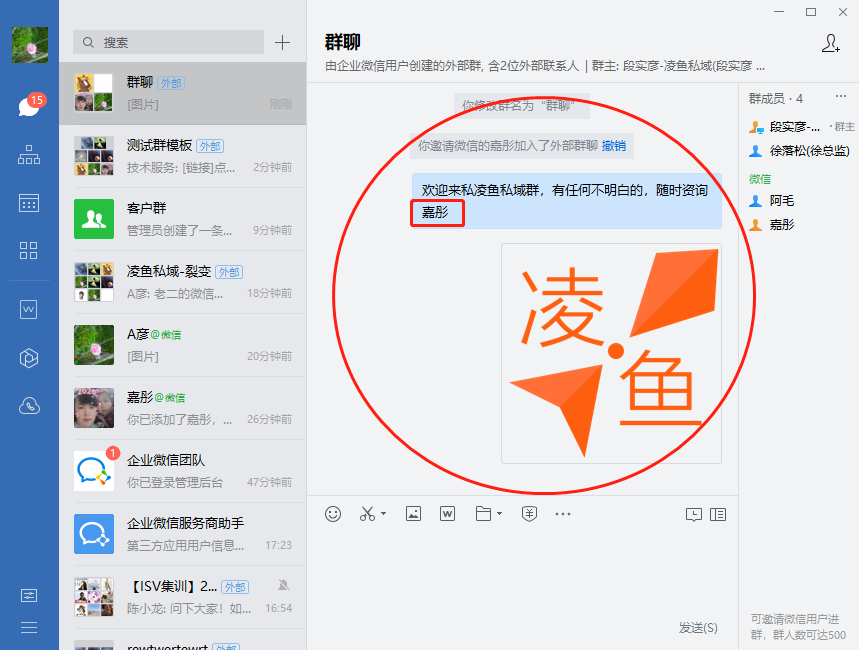859x650 pixels.
Task: Click the 撤销 link to revoke invite
Action: point(613,146)
